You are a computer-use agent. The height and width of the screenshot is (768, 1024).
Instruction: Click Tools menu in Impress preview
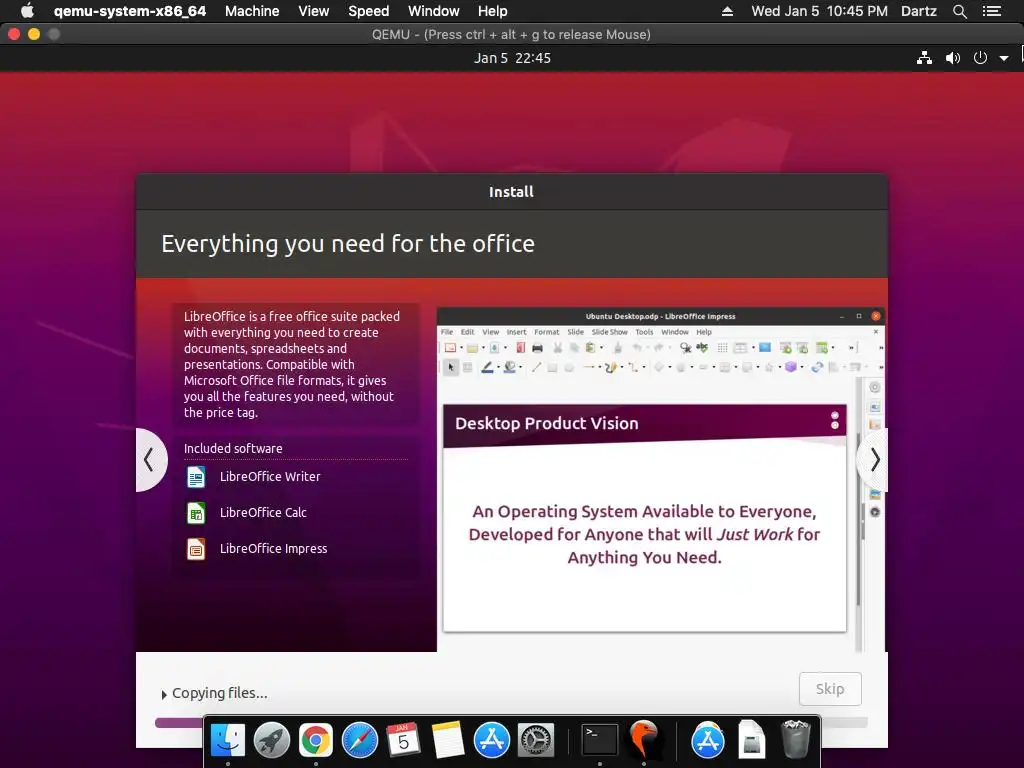coord(644,332)
